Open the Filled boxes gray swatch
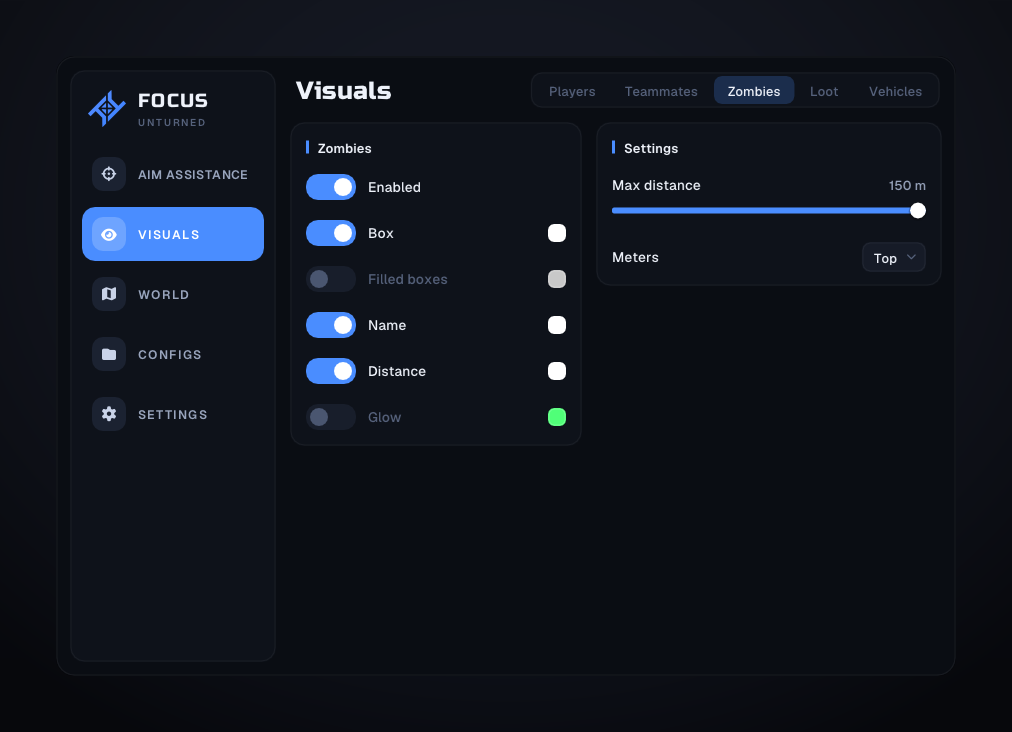 (557, 280)
